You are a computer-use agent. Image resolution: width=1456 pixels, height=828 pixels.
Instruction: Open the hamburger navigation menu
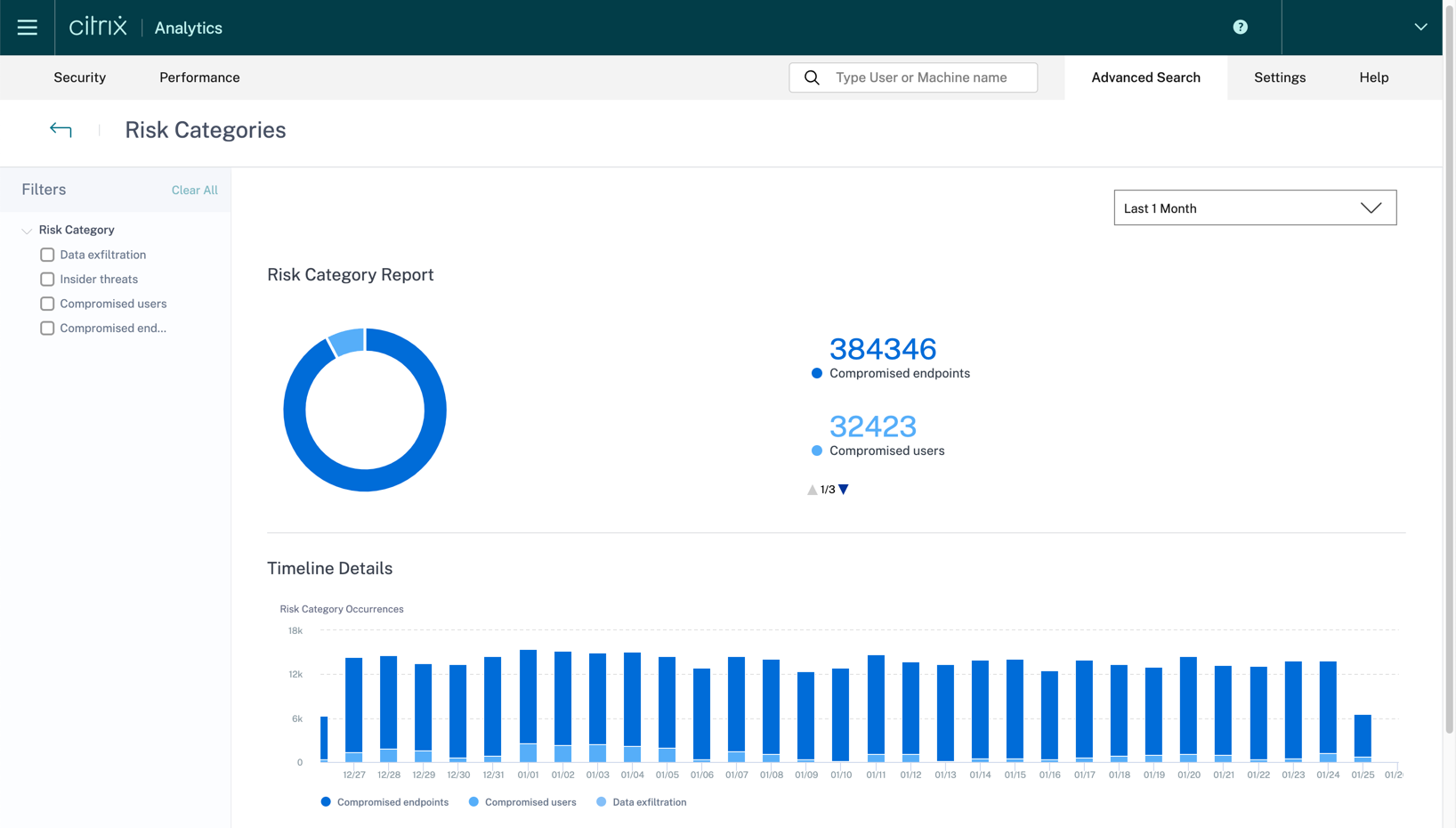pyautogui.click(x=27, y=28)
